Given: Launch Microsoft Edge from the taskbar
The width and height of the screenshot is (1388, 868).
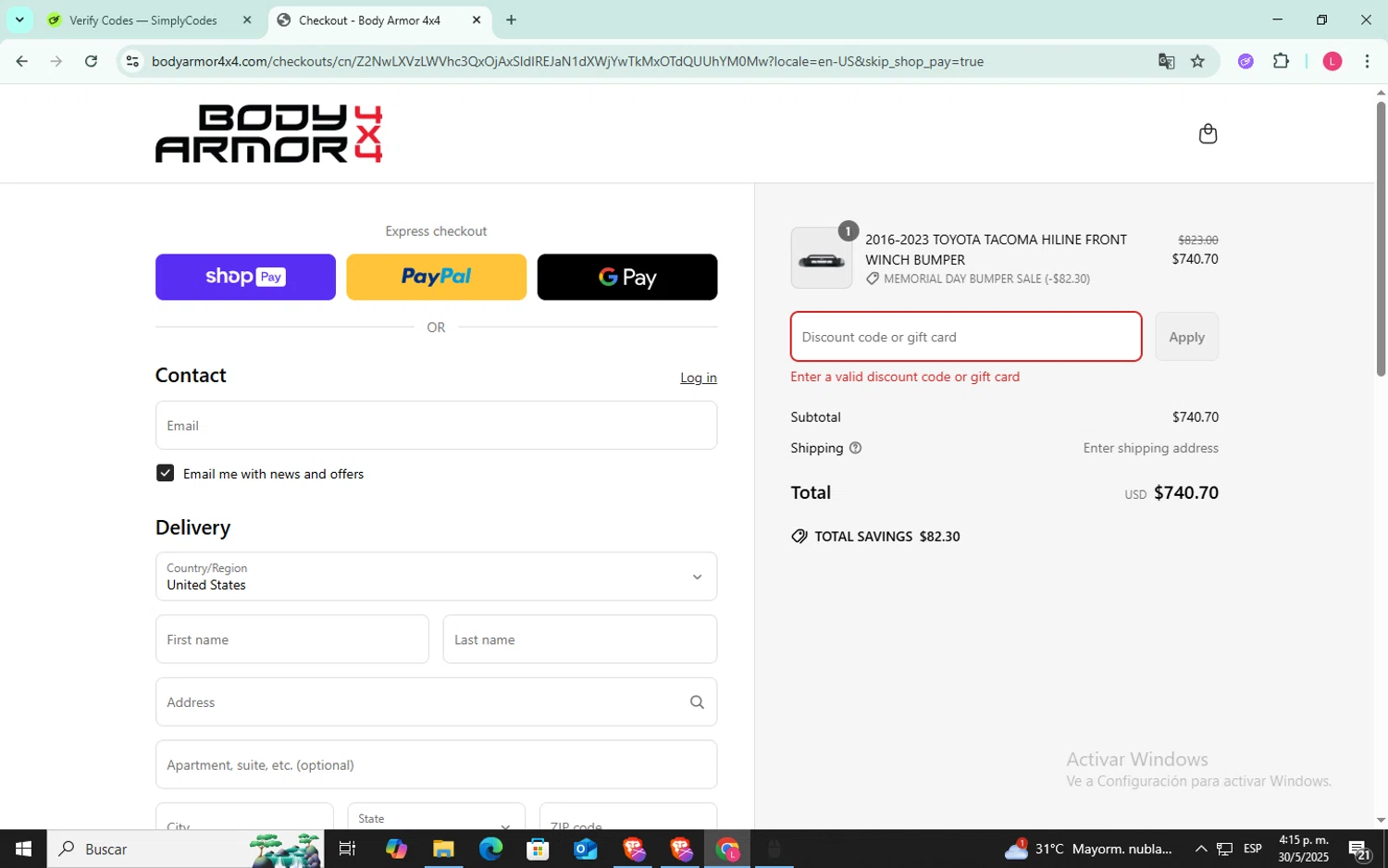Looking at the screenshot, I should point(490,849).
